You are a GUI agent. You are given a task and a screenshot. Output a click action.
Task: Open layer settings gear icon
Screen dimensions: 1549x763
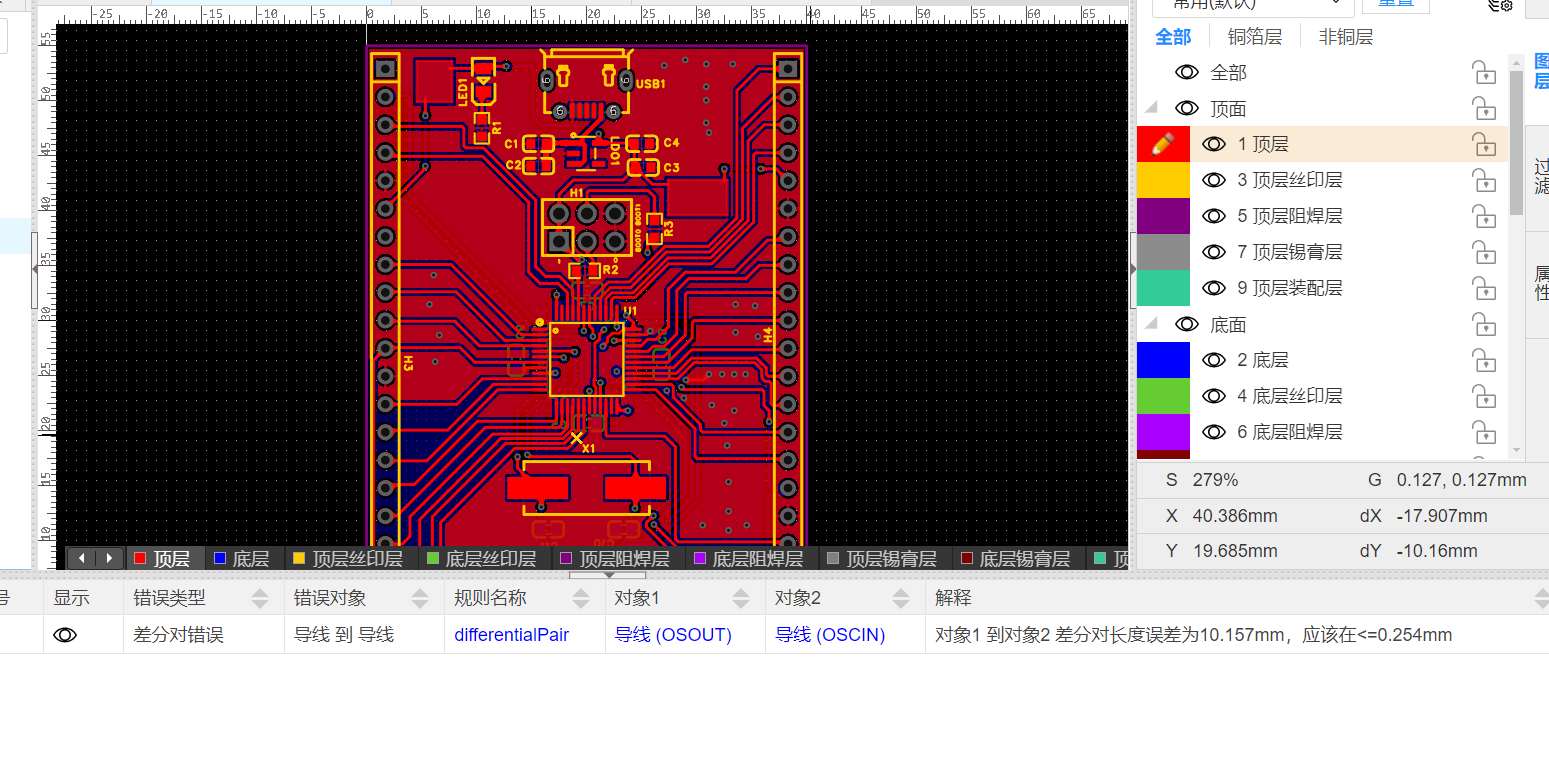tap(1502, 5)
